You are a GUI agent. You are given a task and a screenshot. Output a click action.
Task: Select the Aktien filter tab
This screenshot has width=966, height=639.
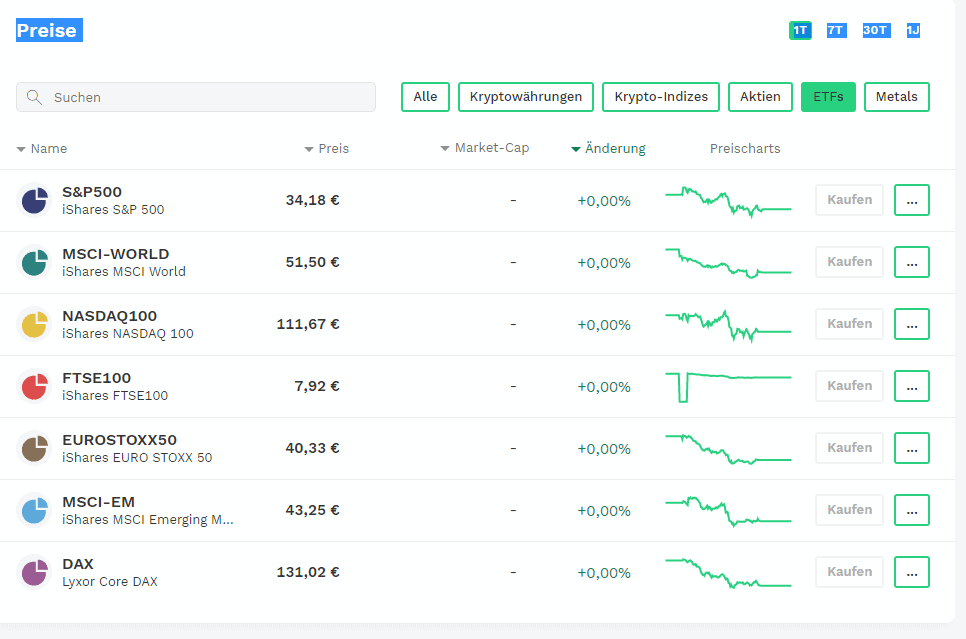pos(760,97)
